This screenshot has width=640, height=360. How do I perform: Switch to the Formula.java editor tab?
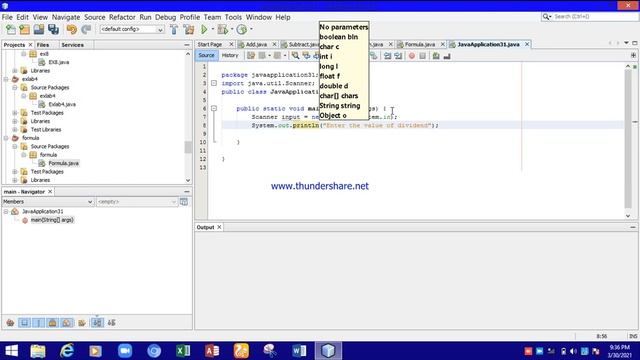pos(420,44)
